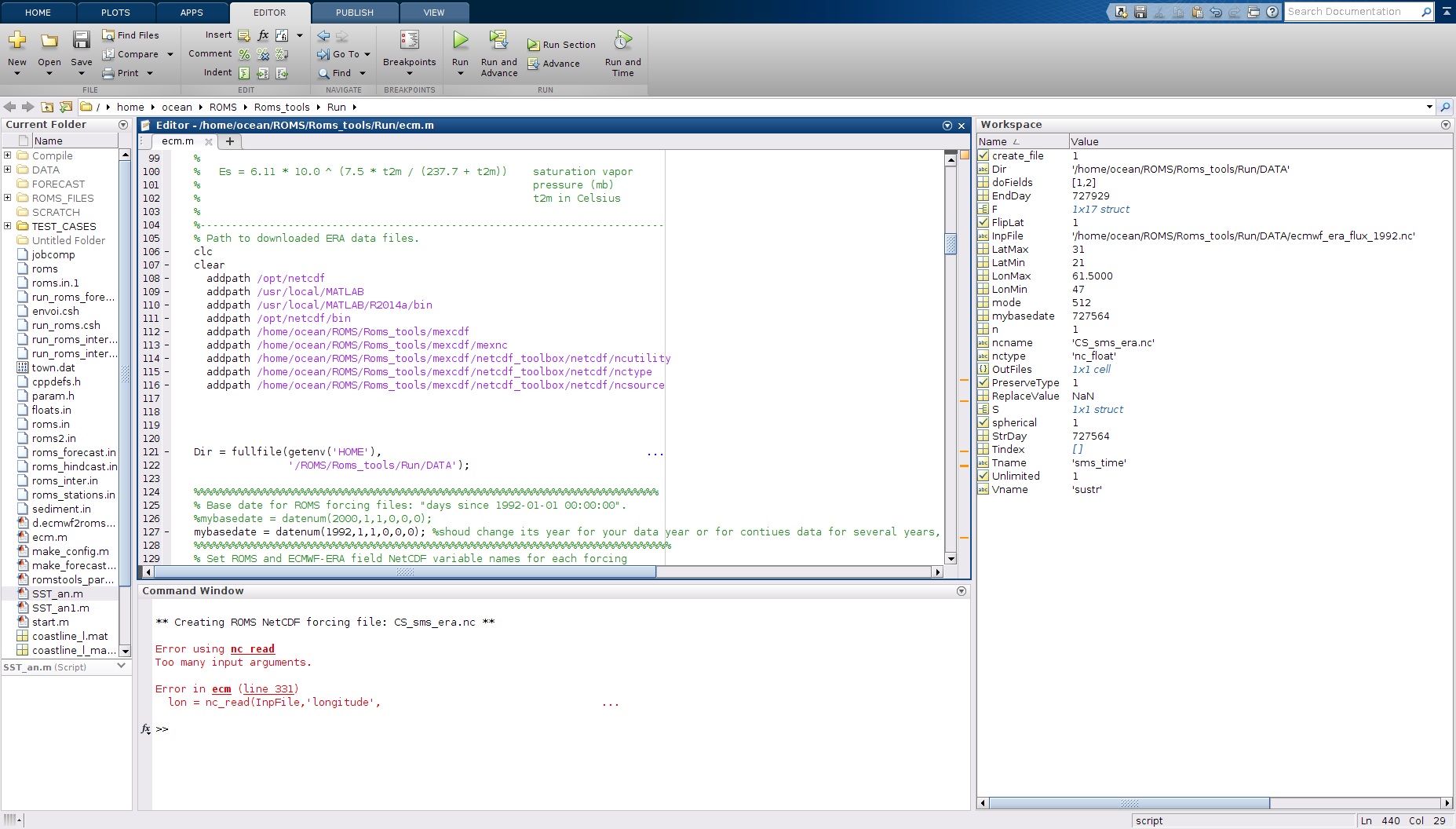Toggle the spherical variable checkbox
1456x829 pixels.
[x=983, y=423]
